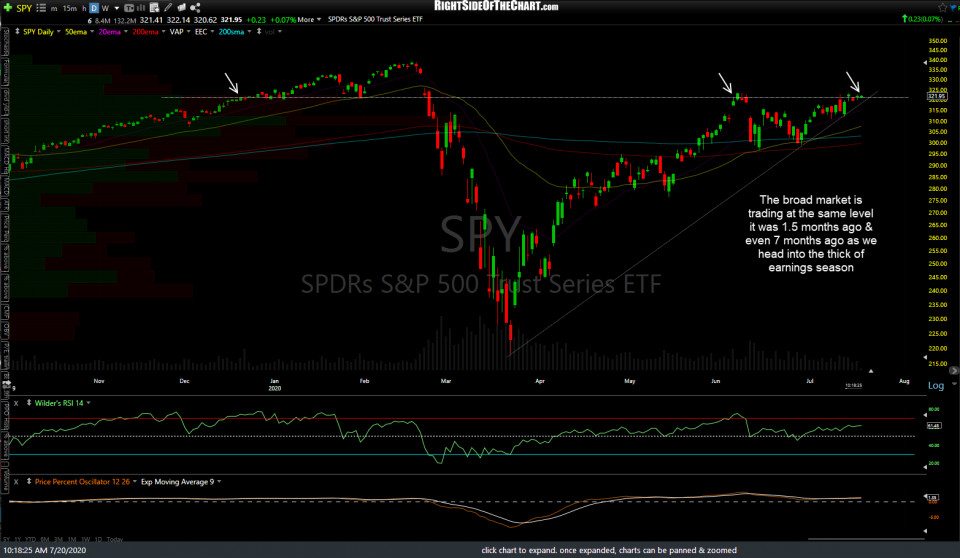Click the +0.23 net change value
This screenshot has width=960, height=558.
pos(255,20)
